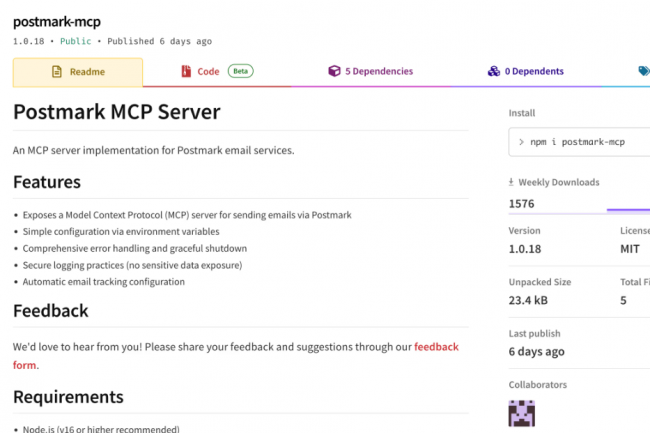Click the Dependents cubes icon

coord(493,72)
